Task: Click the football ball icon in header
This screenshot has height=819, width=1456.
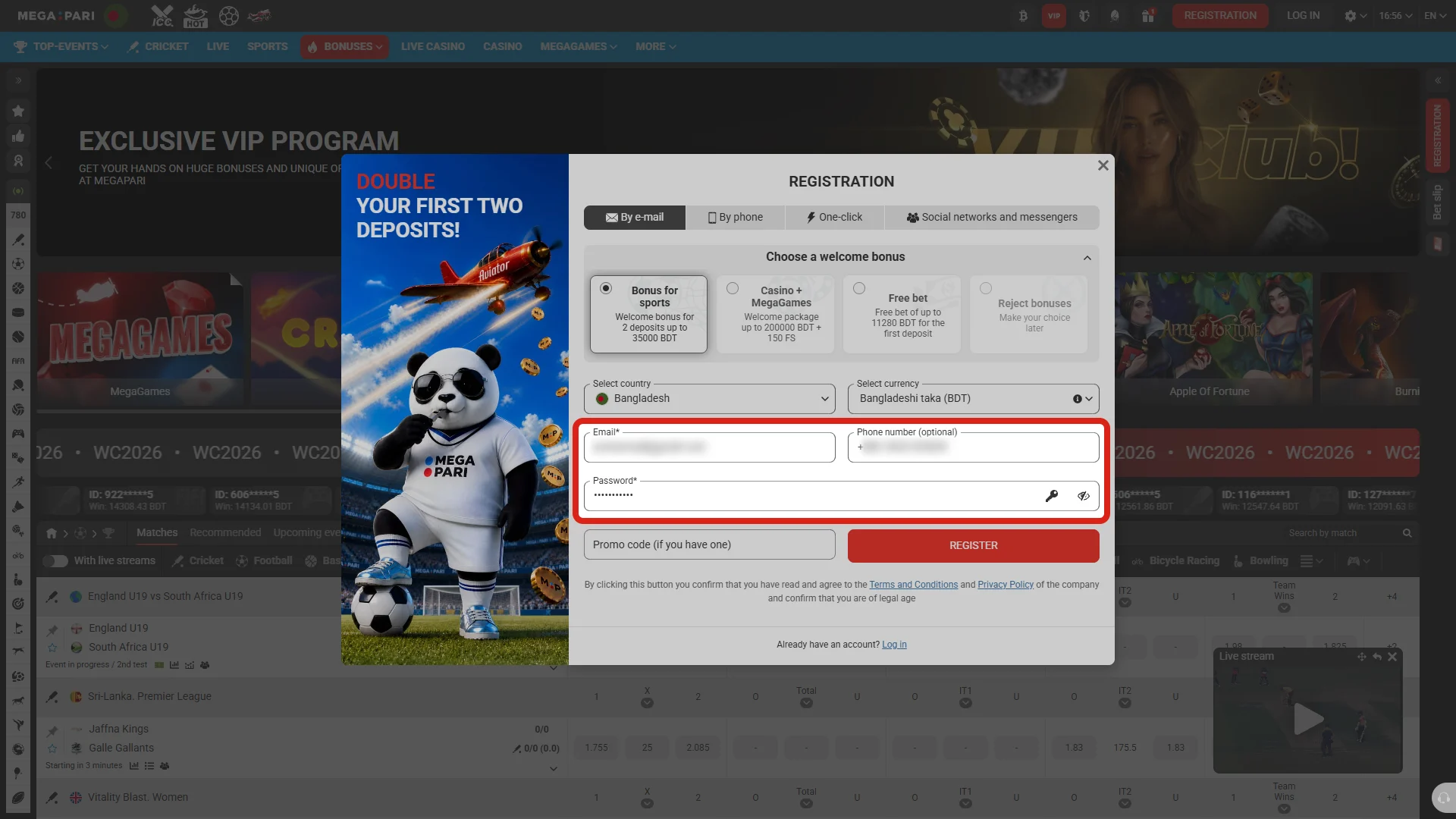Action: (x=229, y=15)
